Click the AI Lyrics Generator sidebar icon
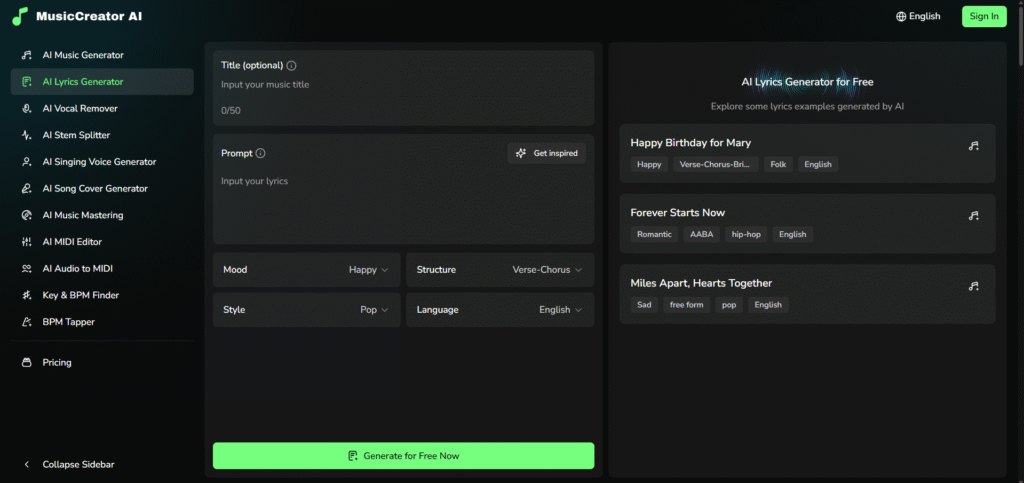The height and width of the screenshot is (483, 1024). 27,82
